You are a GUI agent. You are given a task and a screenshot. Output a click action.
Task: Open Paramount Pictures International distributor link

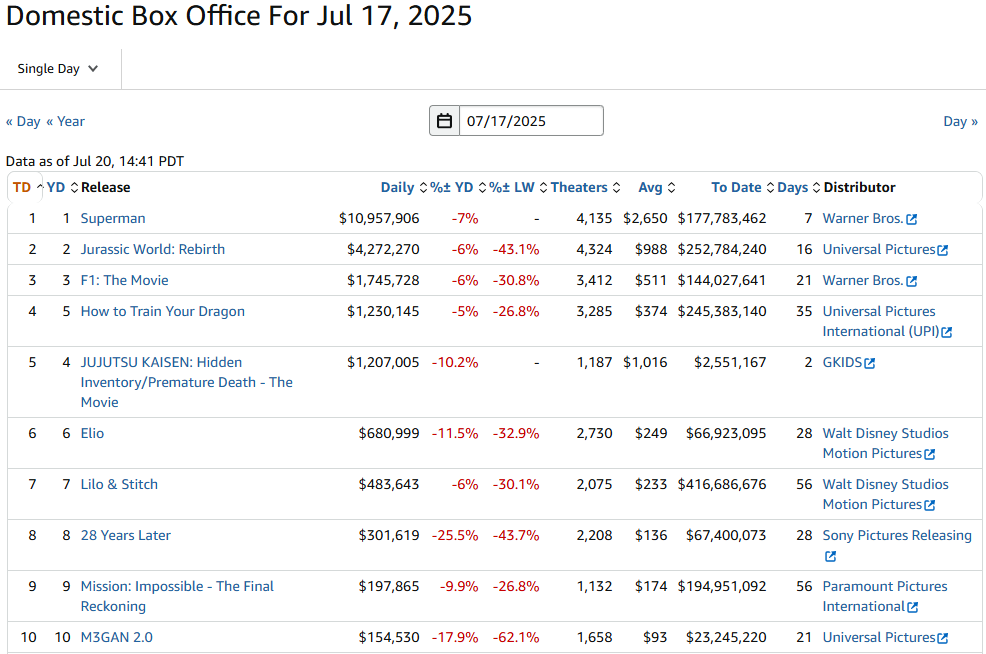click(885, 596)
